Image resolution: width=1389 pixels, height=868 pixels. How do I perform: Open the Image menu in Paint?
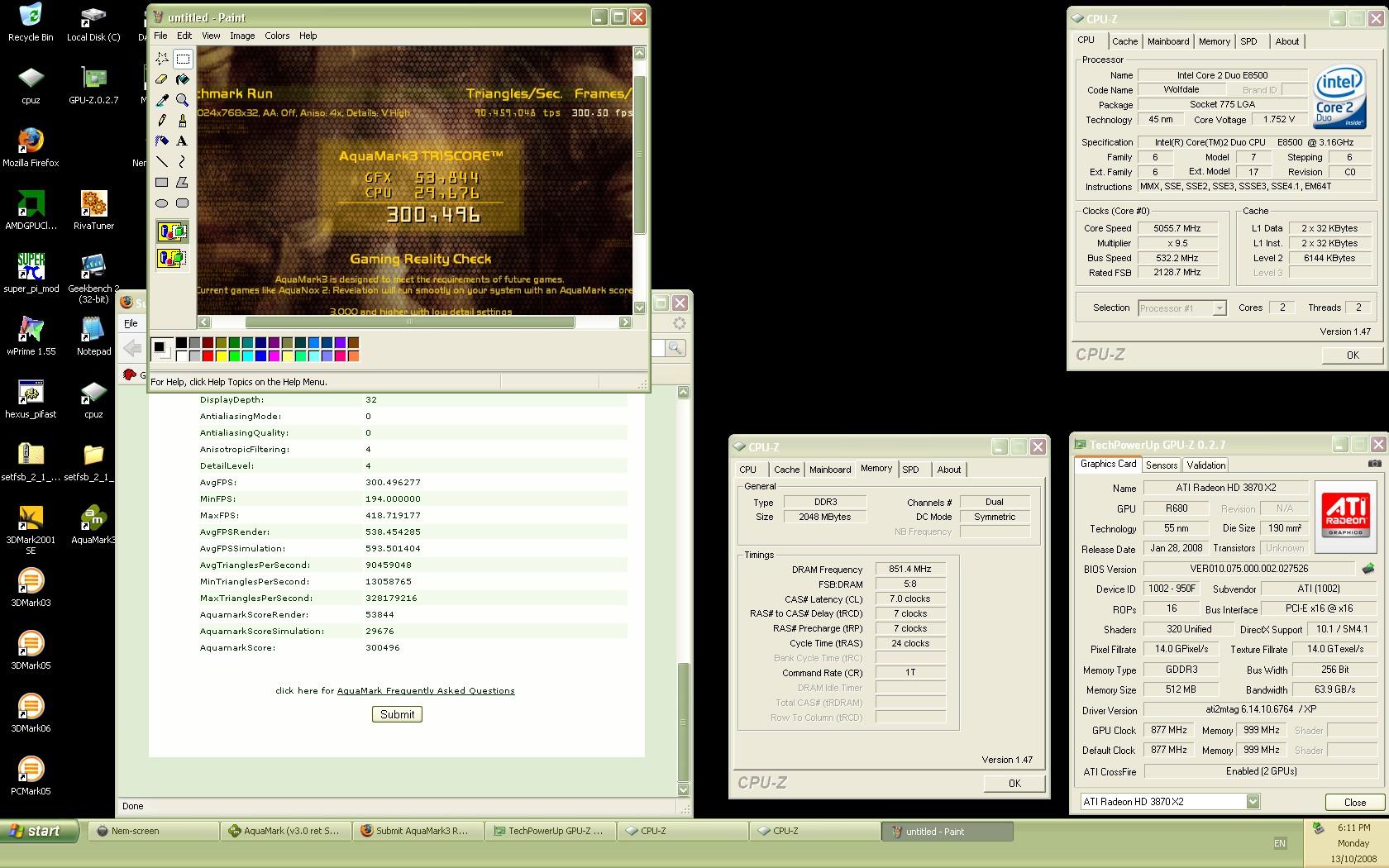click(242, 36)
